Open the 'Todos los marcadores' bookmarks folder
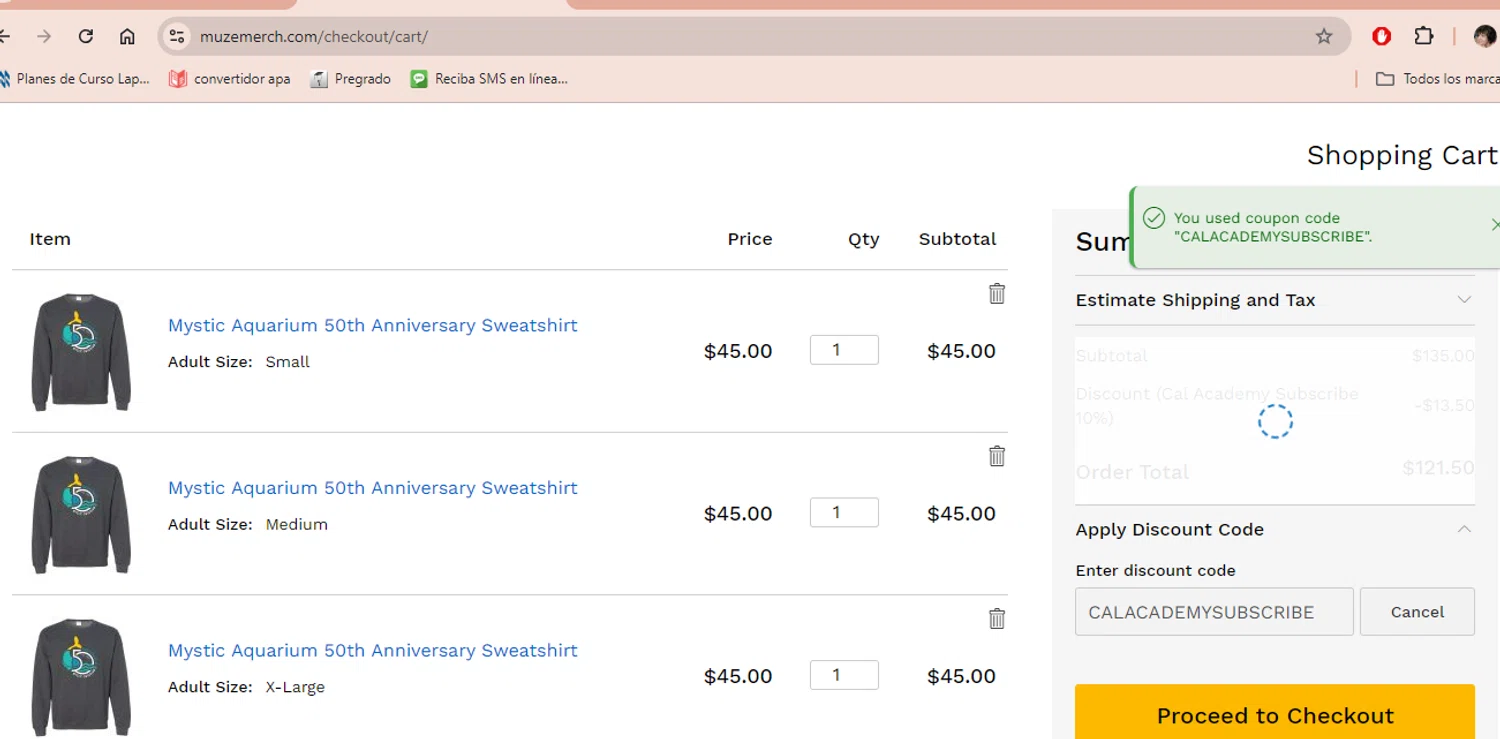Viewport: 1500px width, 739px height. click(x=1437, y=78)
